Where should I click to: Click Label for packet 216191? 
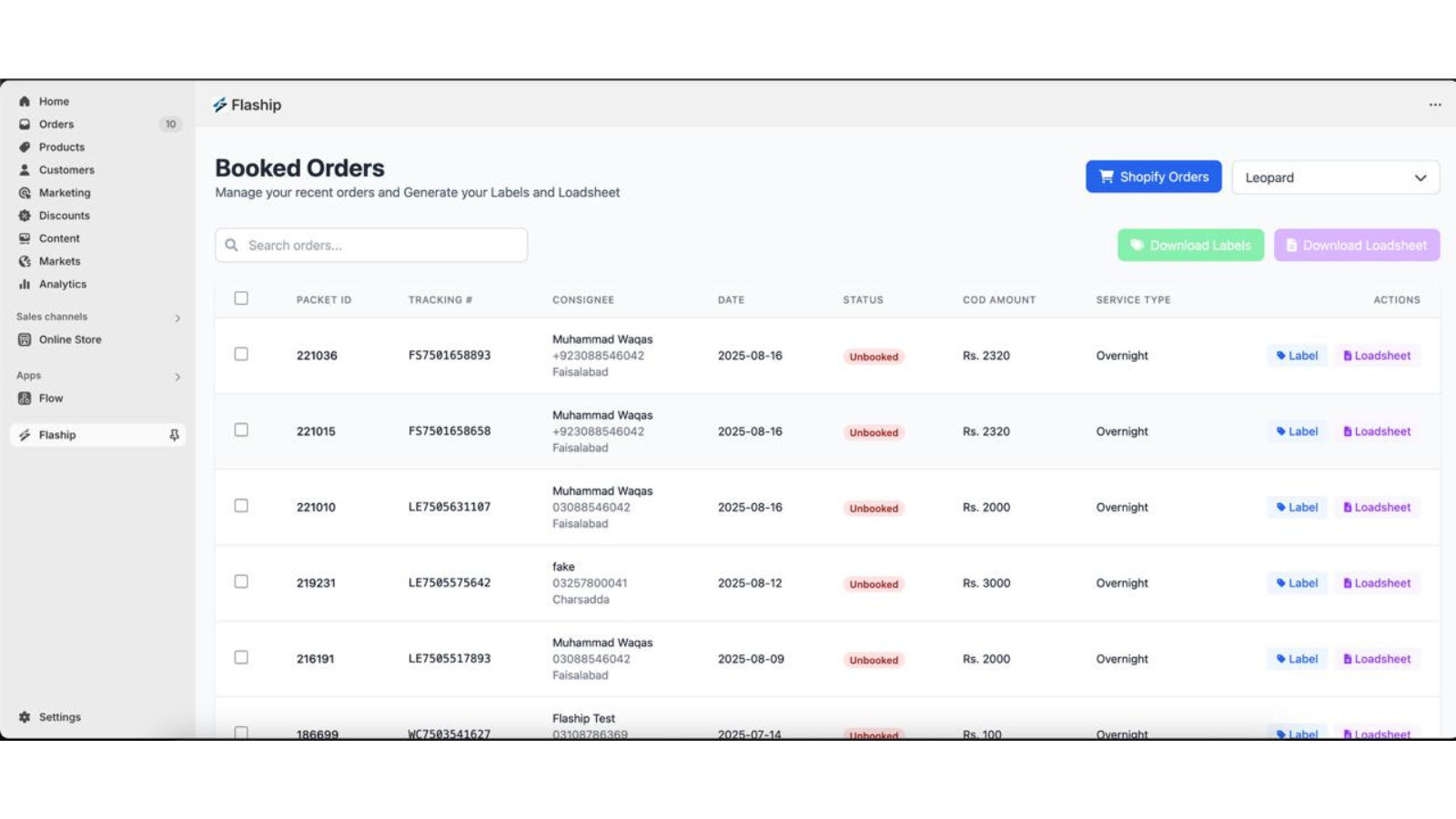(1297, 659)
